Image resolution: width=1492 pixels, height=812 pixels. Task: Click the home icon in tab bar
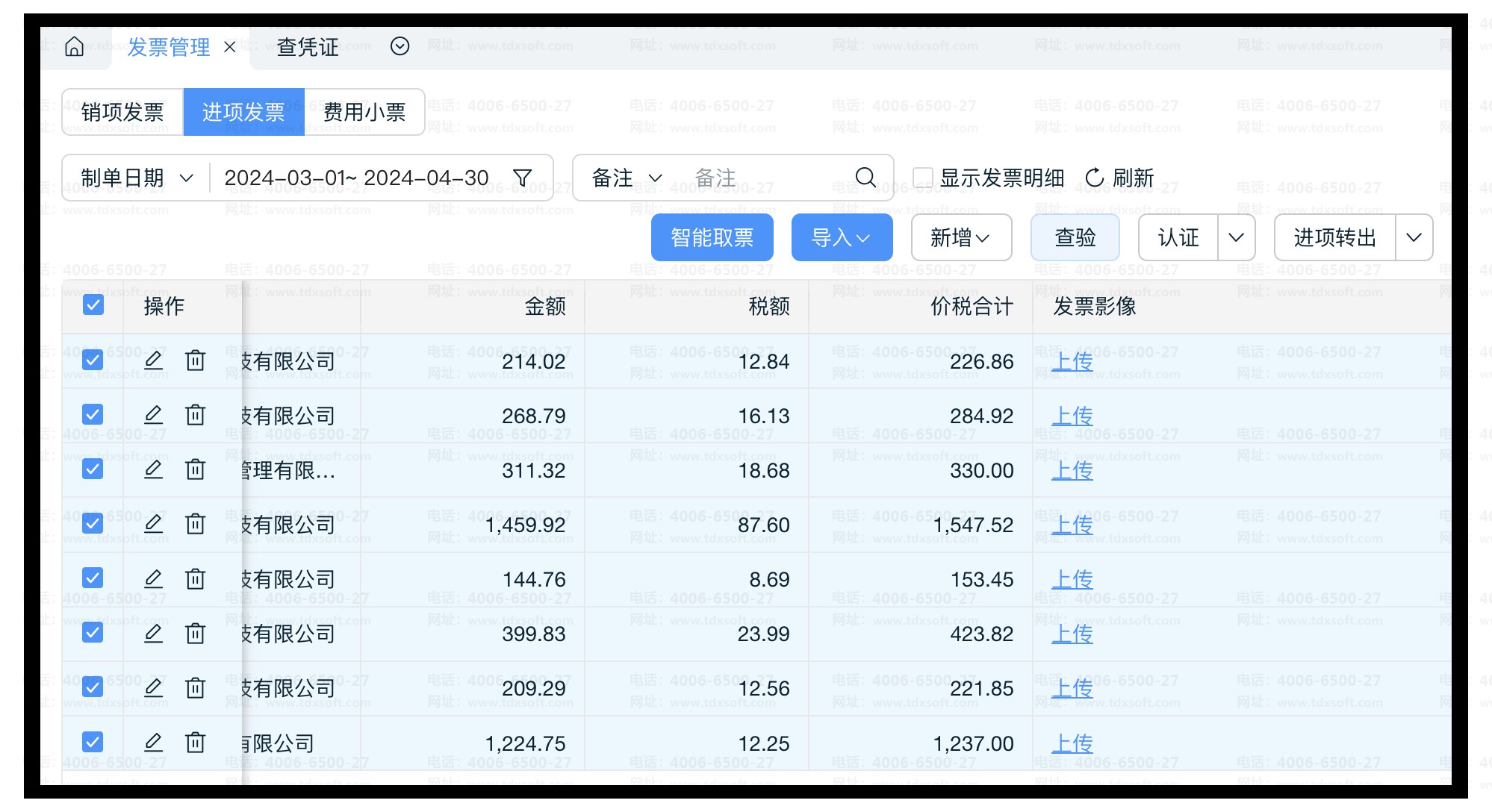74,47
